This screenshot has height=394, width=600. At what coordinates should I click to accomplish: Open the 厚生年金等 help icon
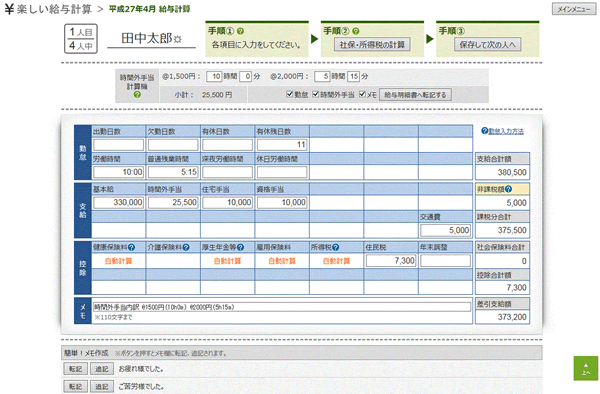240,247
